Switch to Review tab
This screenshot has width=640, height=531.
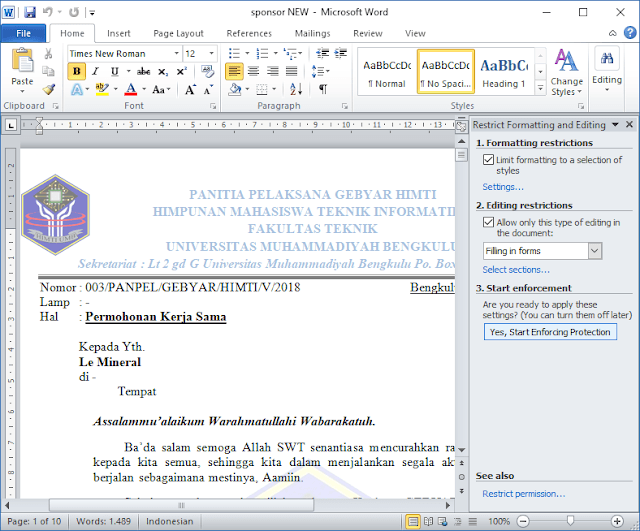pos(368,33)
